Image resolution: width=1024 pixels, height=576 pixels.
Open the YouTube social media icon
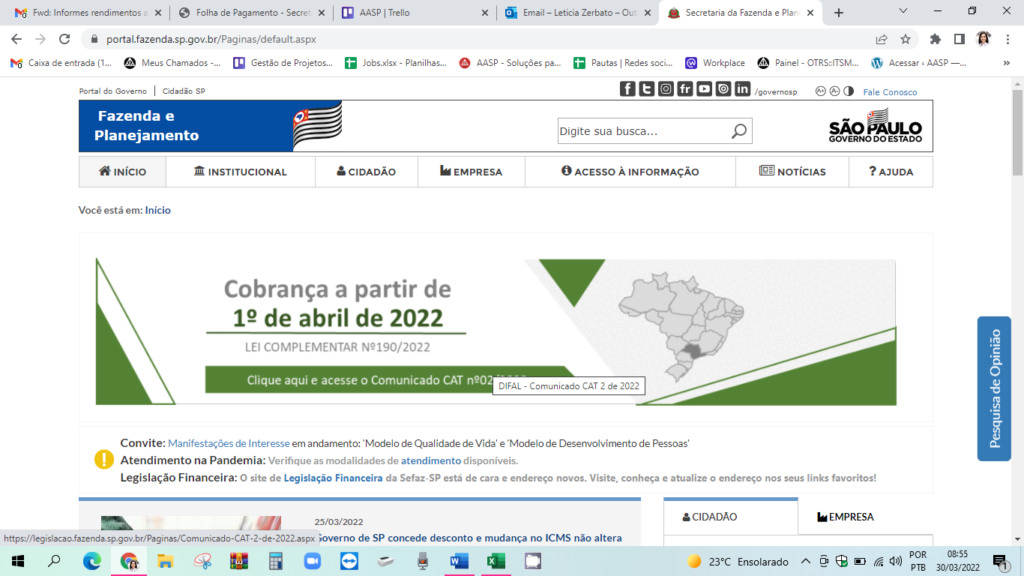[704, 89]
